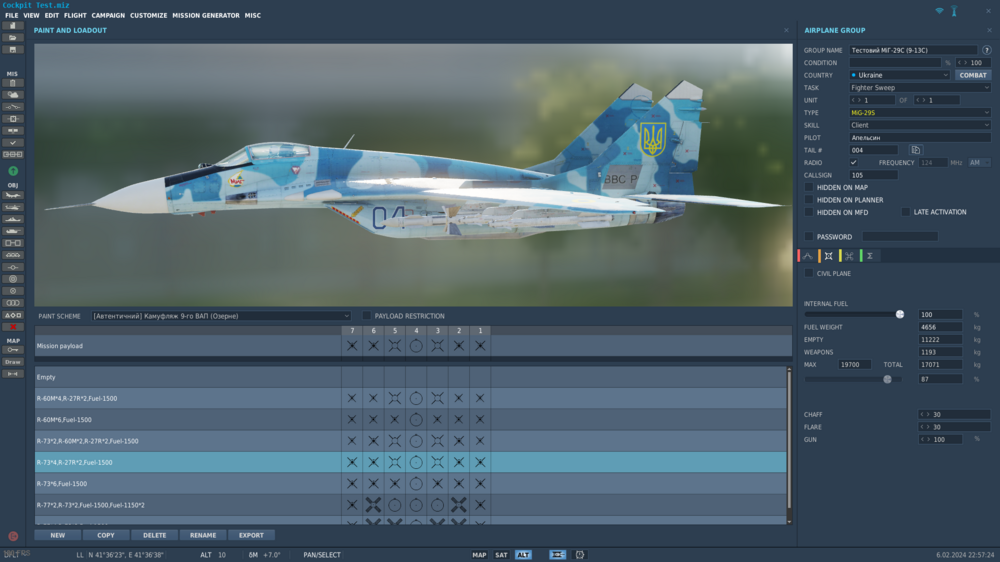Click the tail number copy icon
This screenshot has width=1000, height=562.
[916, 150]
